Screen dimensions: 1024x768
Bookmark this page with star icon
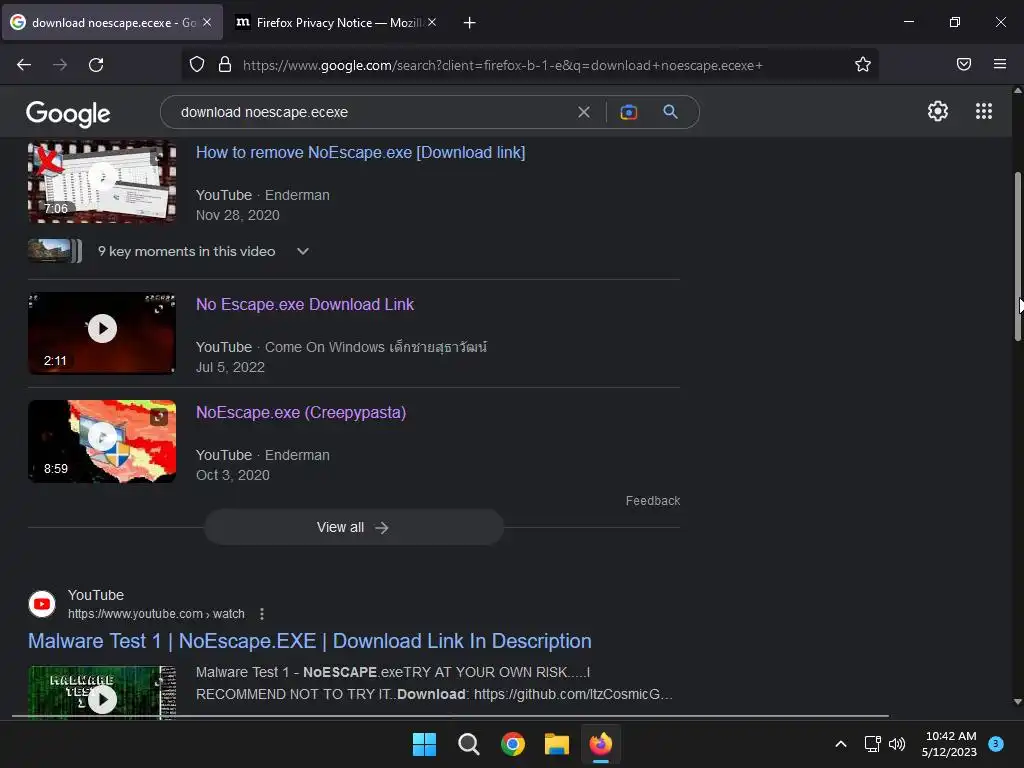click(863, 65)
